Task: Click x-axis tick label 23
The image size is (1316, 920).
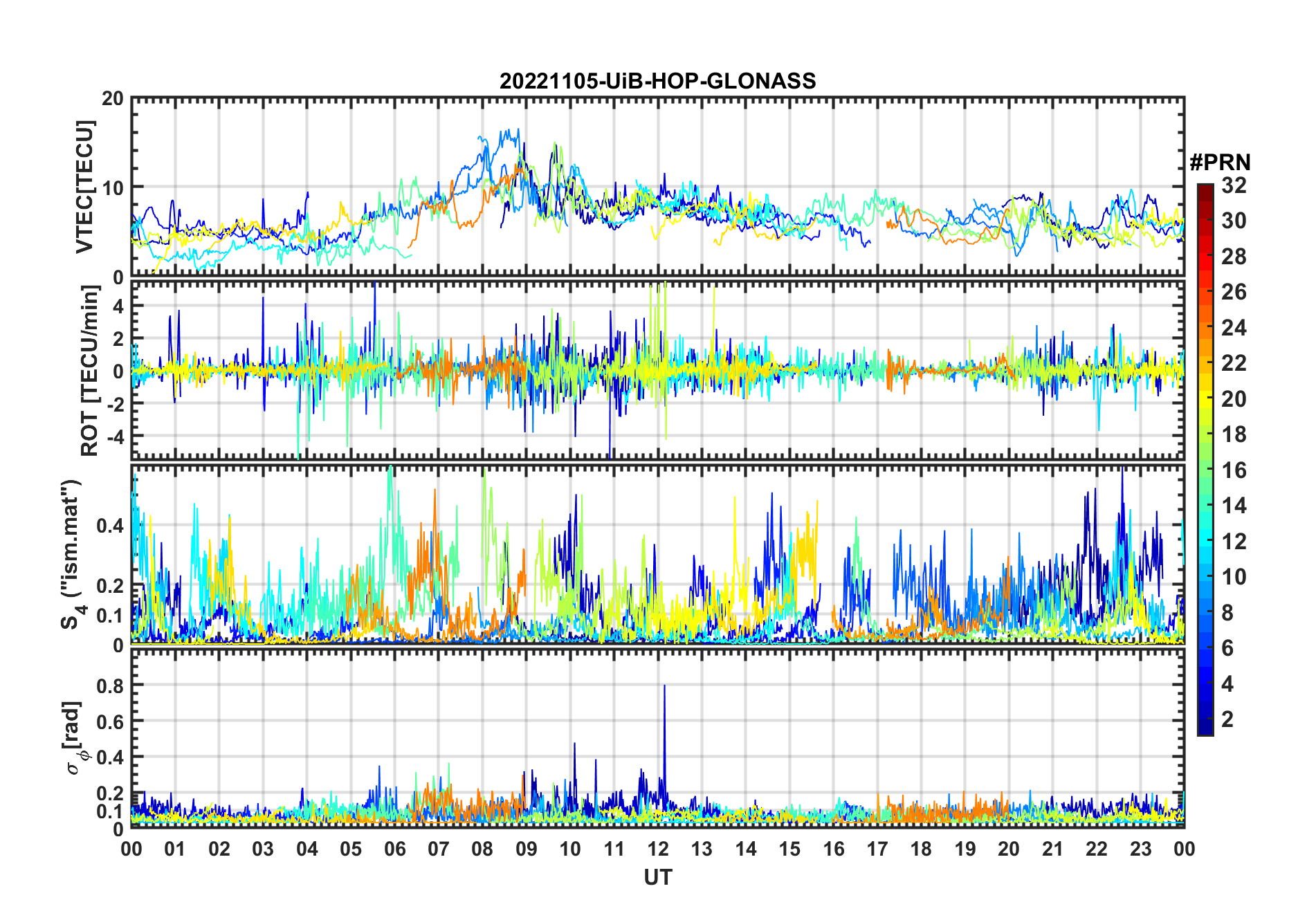Action: (1140, 849)
